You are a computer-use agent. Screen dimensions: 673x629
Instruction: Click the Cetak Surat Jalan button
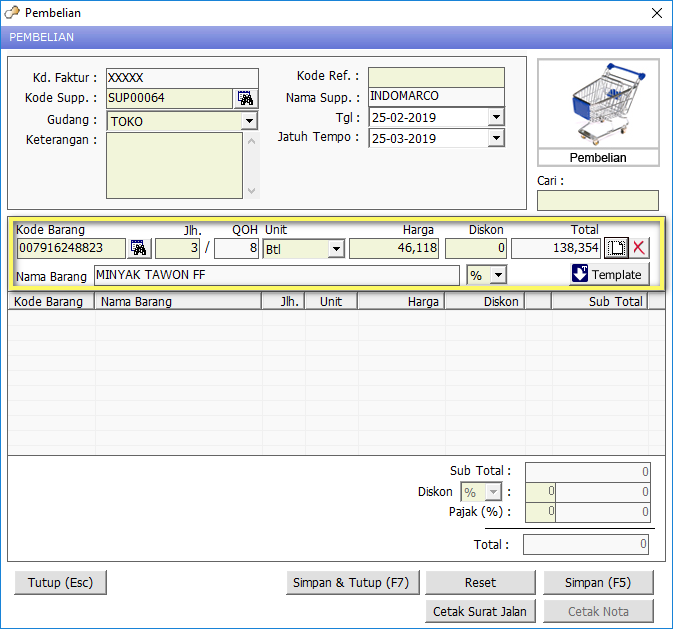pos(480,611)
